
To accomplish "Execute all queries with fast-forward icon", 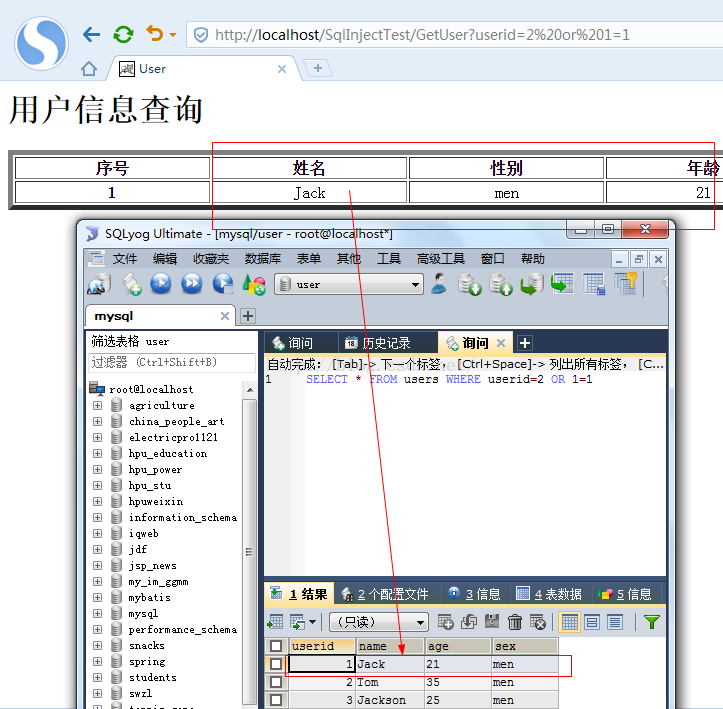I will point(191,284).
